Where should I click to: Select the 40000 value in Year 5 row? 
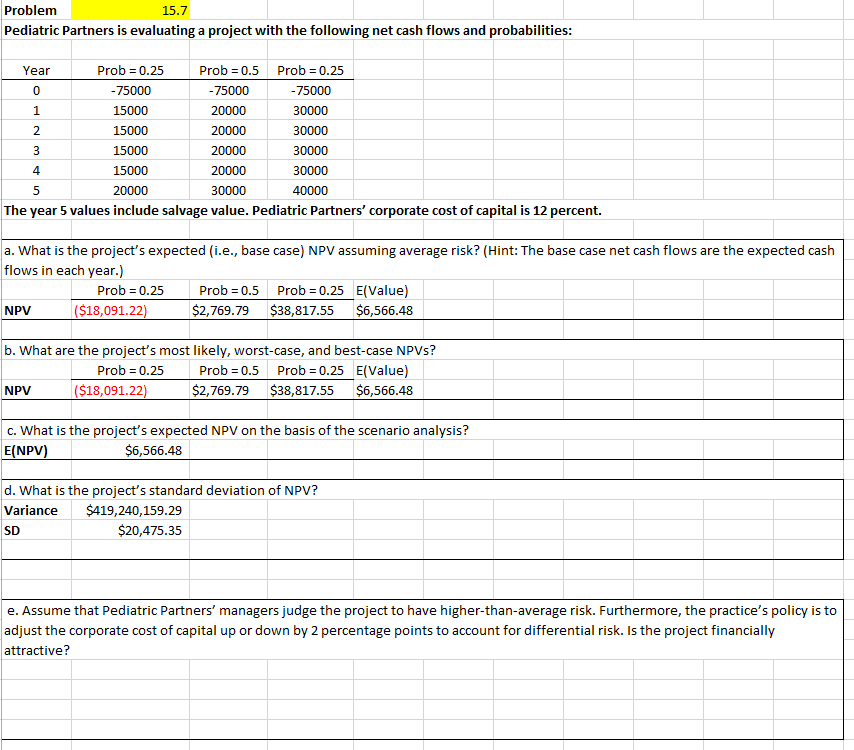point(310,191)
